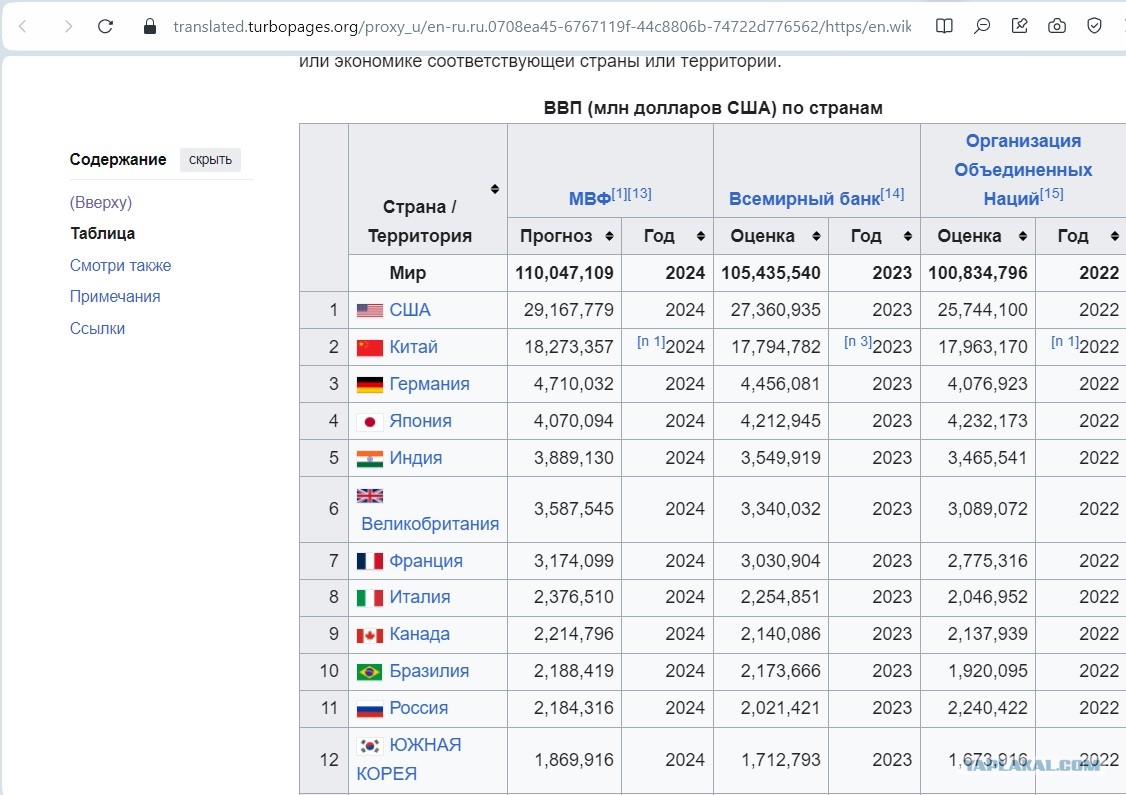
Task: Click the Italy flag icon
Action: [370, 598]
